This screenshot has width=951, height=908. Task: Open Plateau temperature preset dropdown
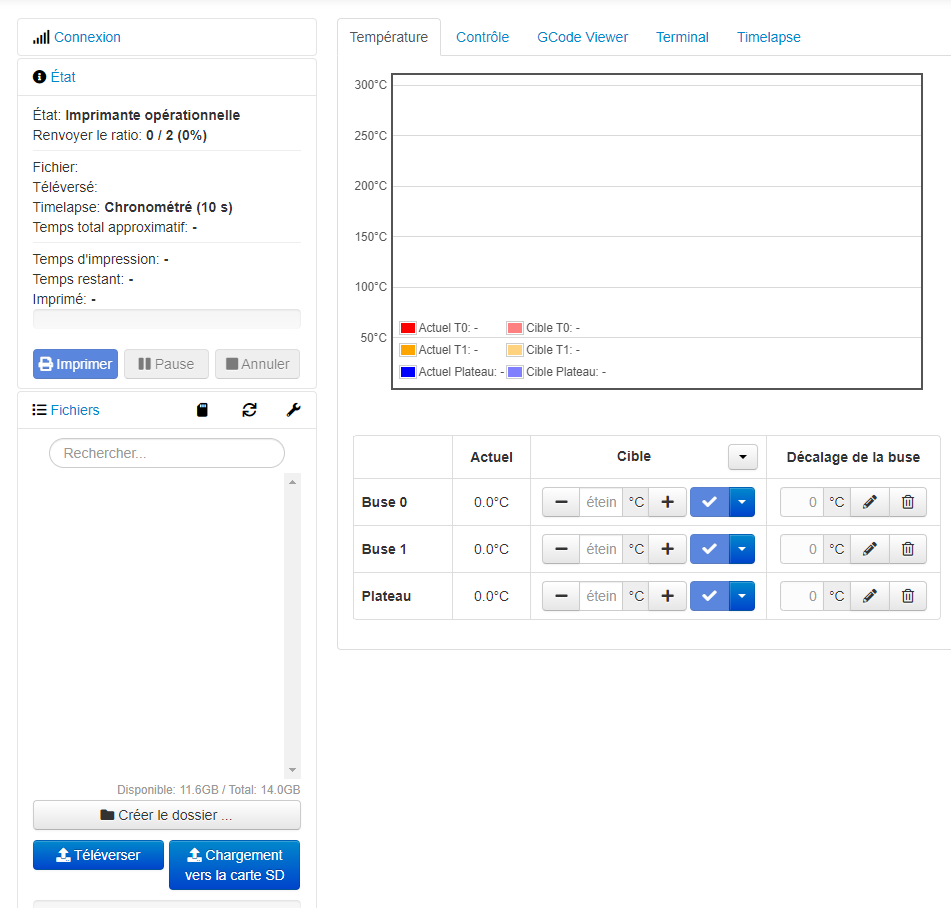742,596
